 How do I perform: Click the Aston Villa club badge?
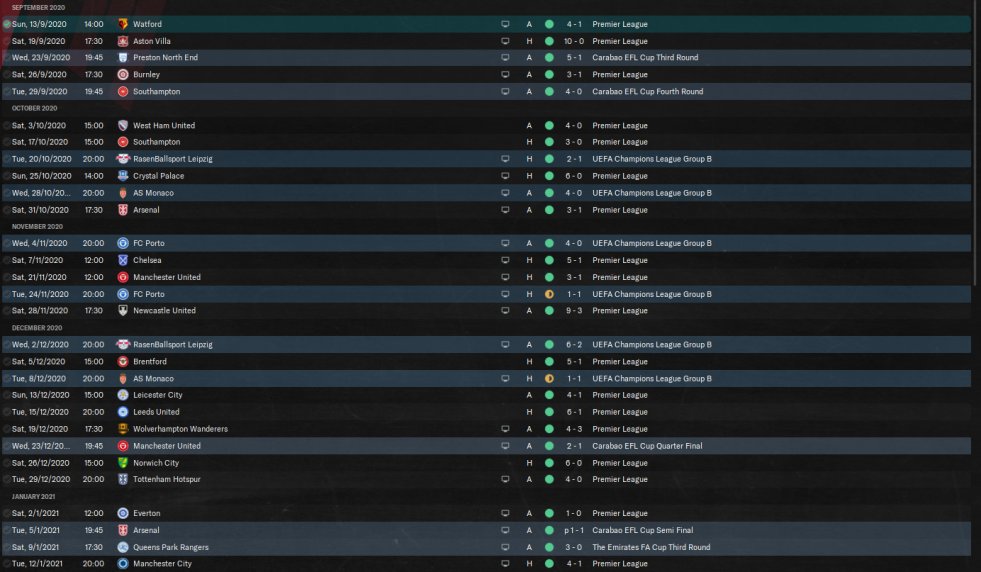pos(123,41)
